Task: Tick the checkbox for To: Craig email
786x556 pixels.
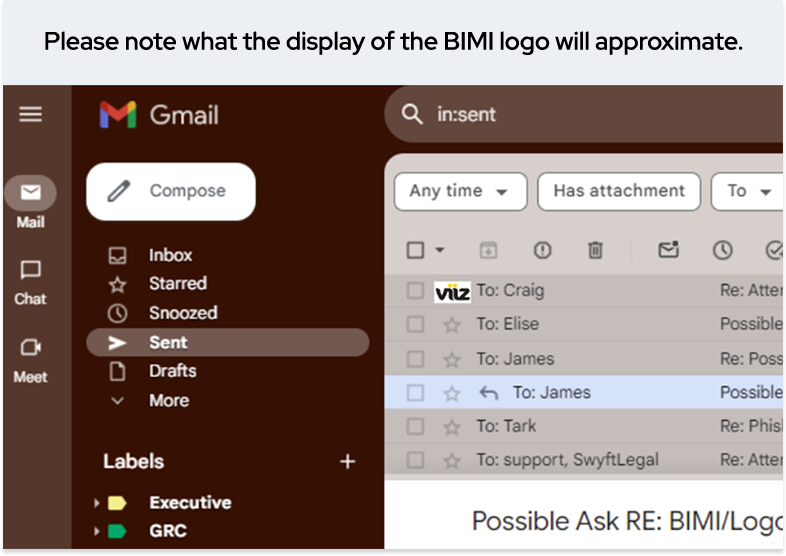Action: (416, 291)
